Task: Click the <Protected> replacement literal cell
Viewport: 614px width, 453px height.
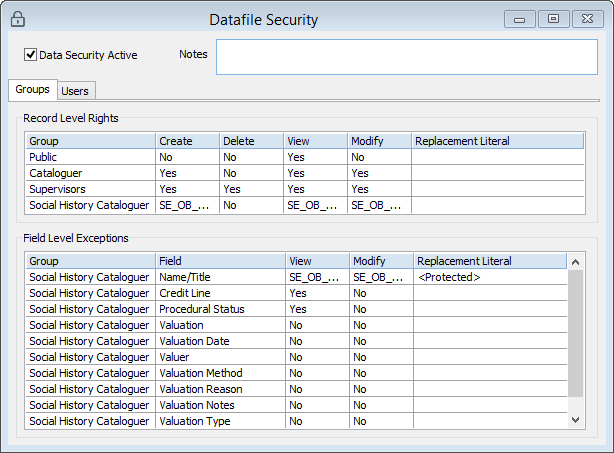Action: click(490, 277)
